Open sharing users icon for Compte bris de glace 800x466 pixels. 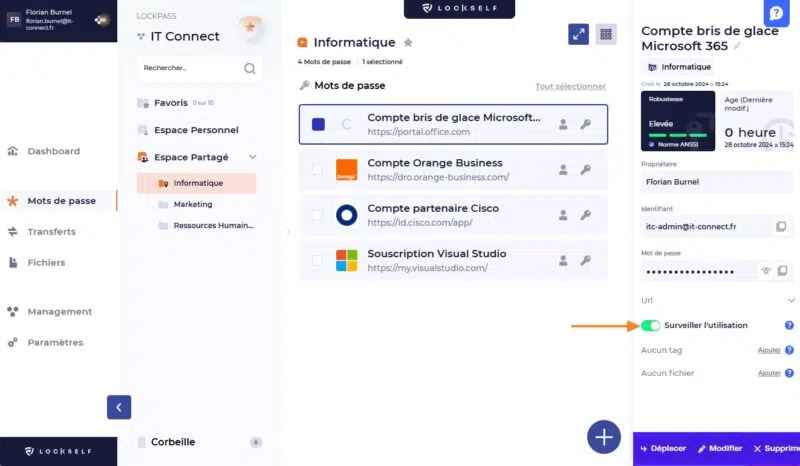coord(563,124)
